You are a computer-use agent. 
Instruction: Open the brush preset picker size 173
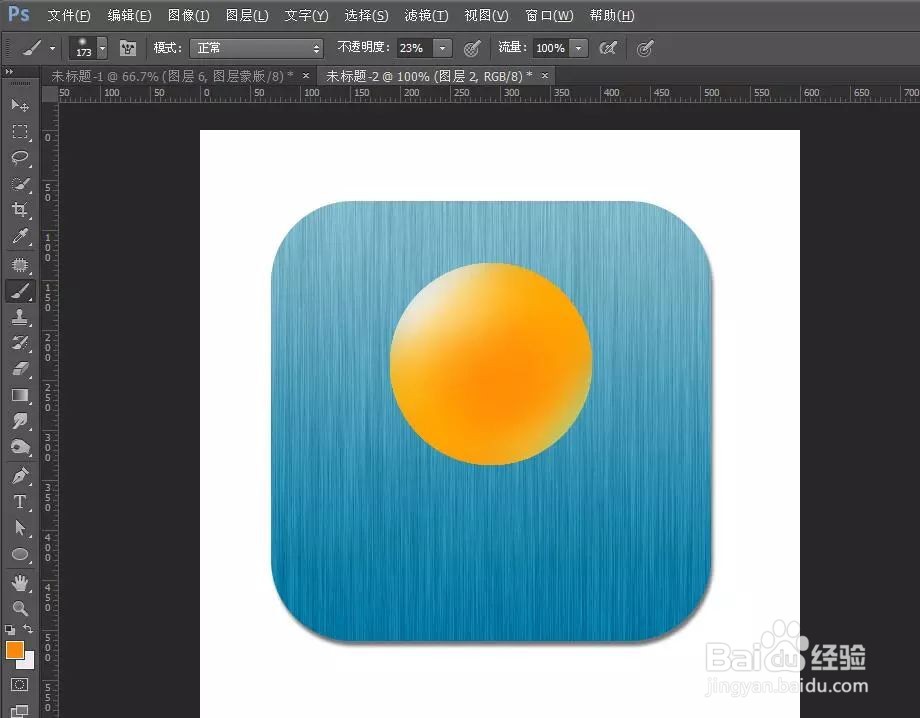[88, 48]
